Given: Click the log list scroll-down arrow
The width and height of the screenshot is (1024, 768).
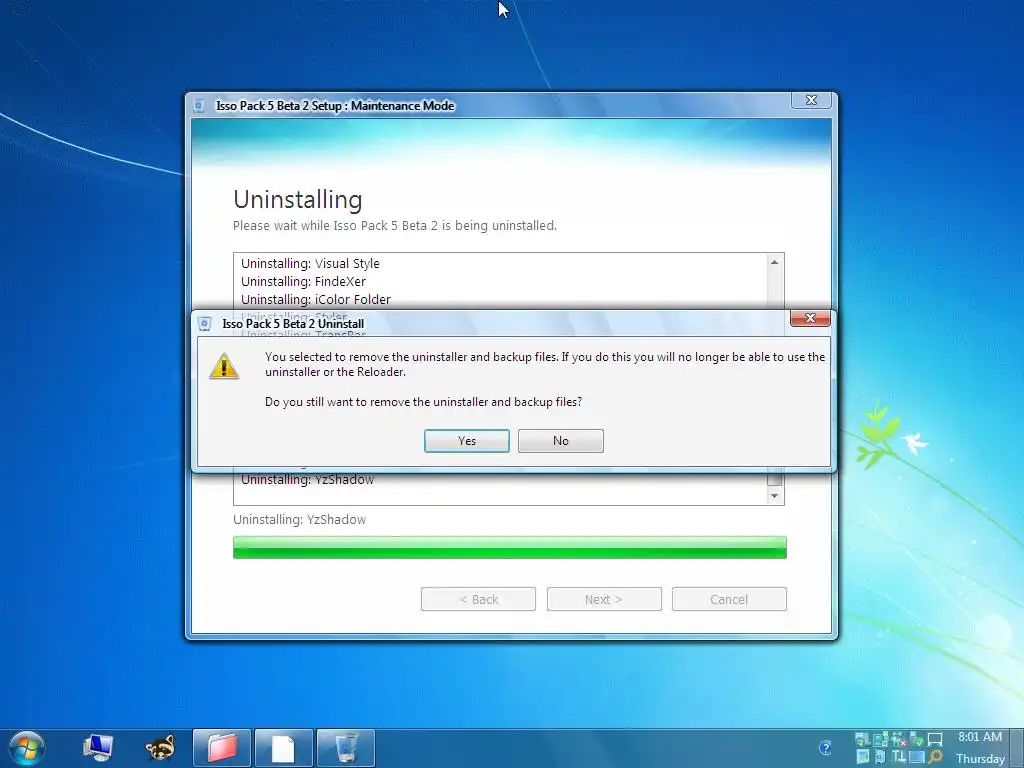Looking at the screenshot, I should pos(775,496).
